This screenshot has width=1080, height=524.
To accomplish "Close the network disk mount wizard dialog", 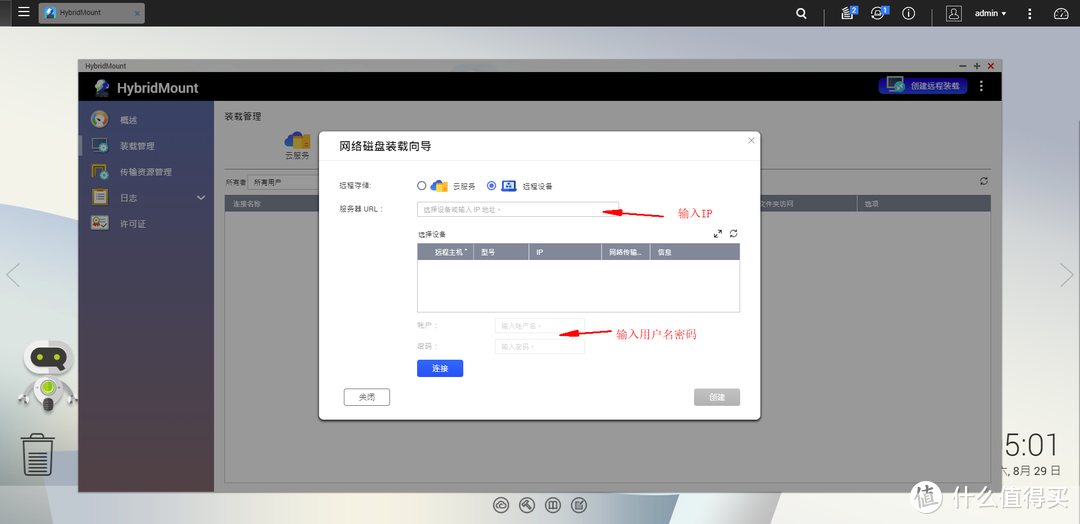I will tap(751, 140).
